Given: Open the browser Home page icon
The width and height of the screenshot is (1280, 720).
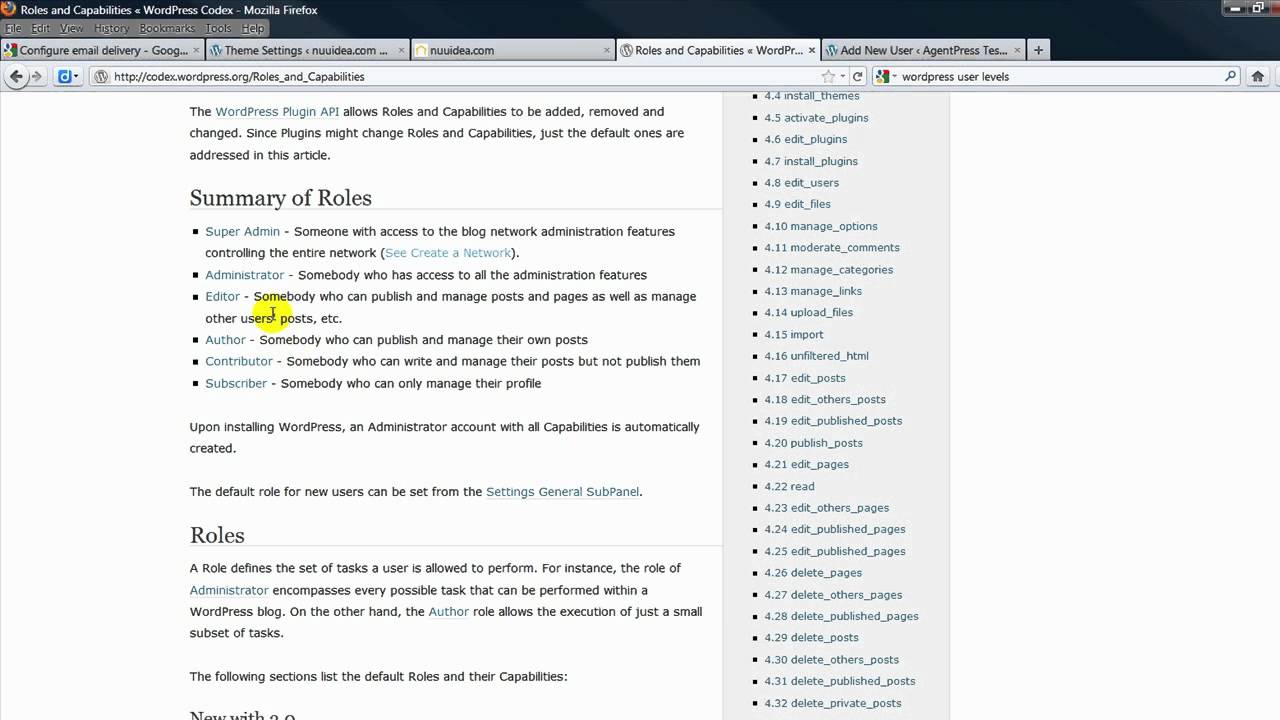Looking at the screenshot, I should (x=1259, y=76).
